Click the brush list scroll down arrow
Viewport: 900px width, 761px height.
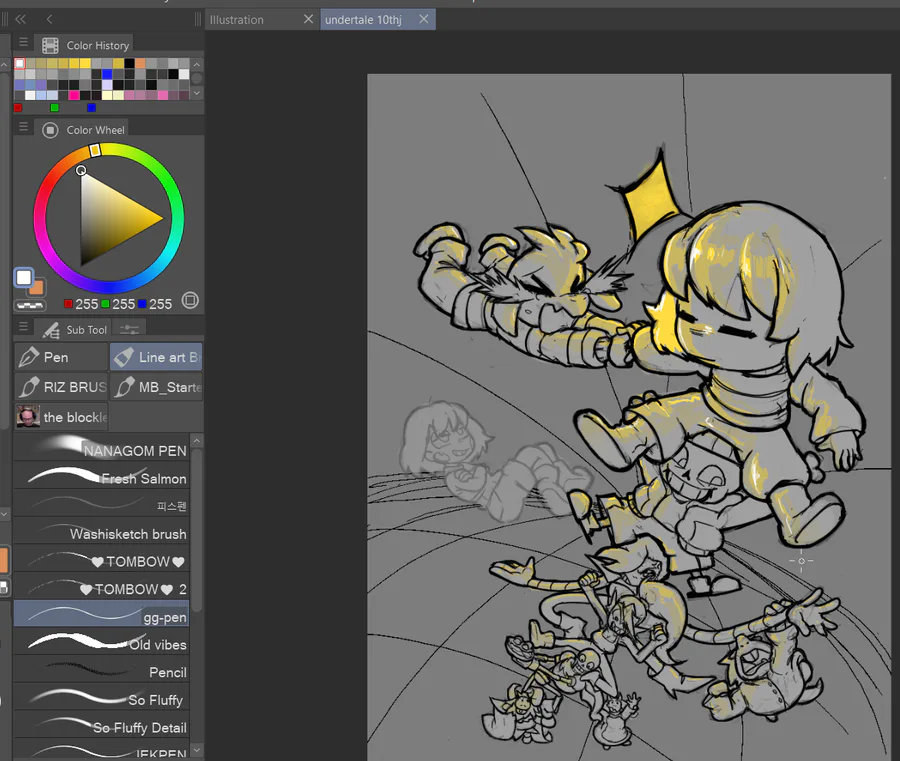coord(197,750)
